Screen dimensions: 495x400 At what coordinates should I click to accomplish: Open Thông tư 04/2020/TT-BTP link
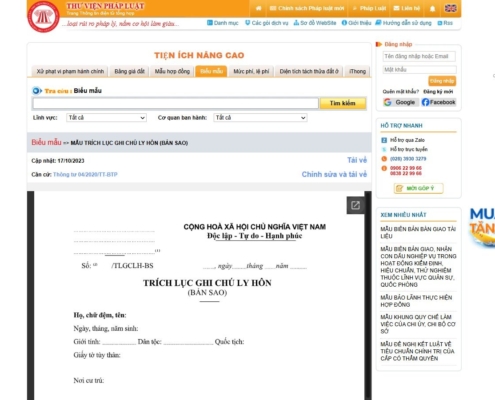click(x=85, y=174)
